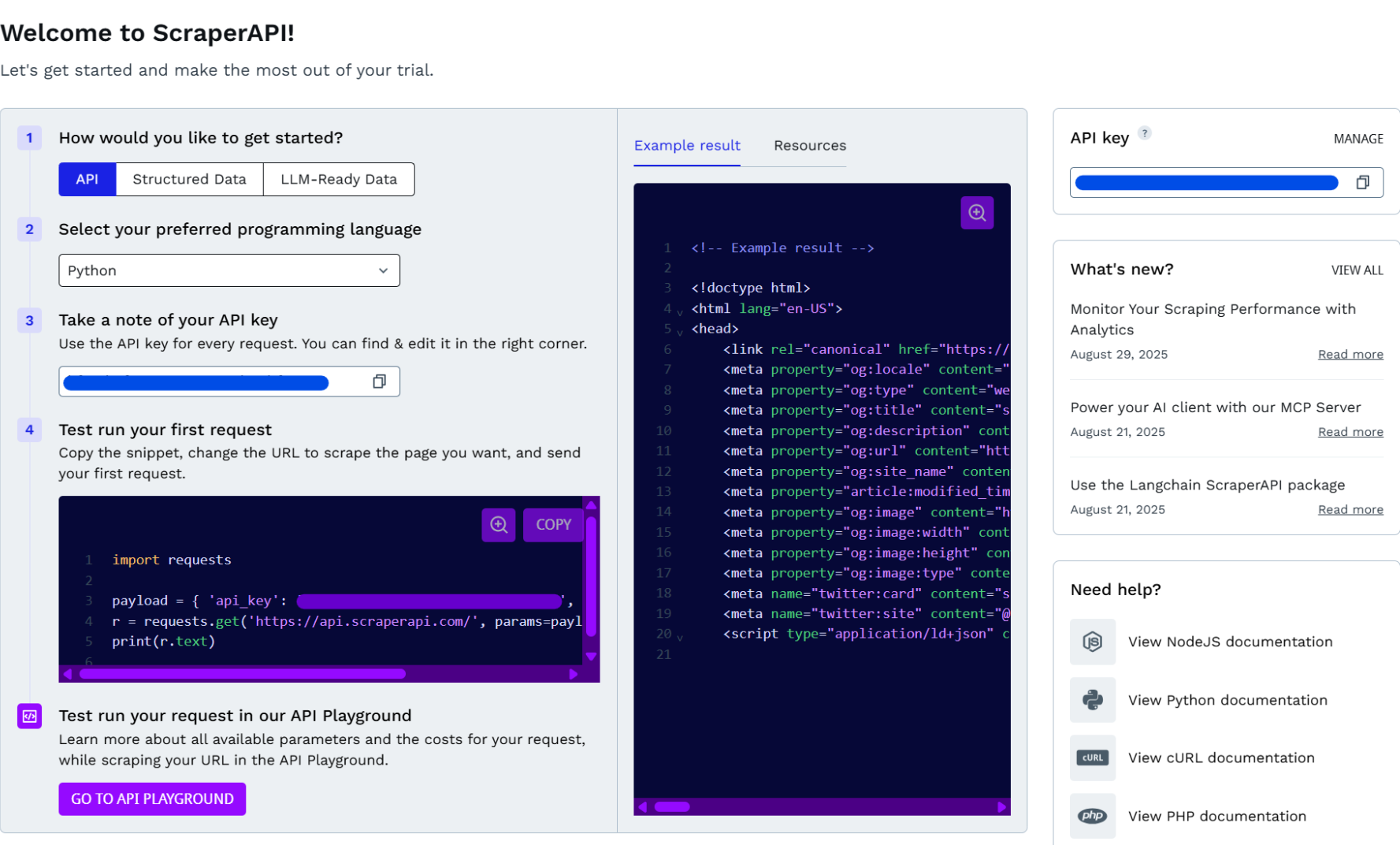Image resolution: width=1400 pixels, height=845 pixels.
Task: Collapse the head tag fold arrow on line 5
Action: pyautogui.click(x=679, y=333)
